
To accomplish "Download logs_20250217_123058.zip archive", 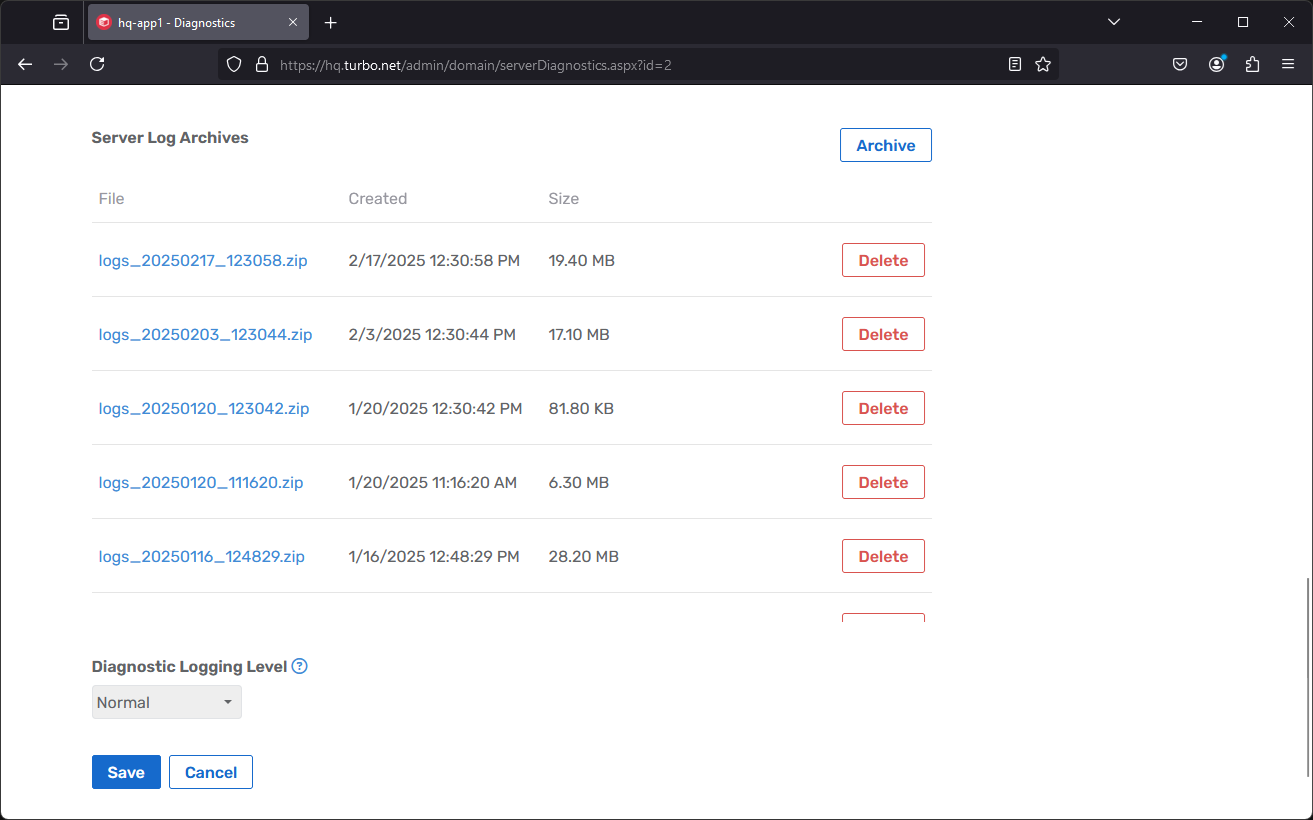I will point(203,260).
